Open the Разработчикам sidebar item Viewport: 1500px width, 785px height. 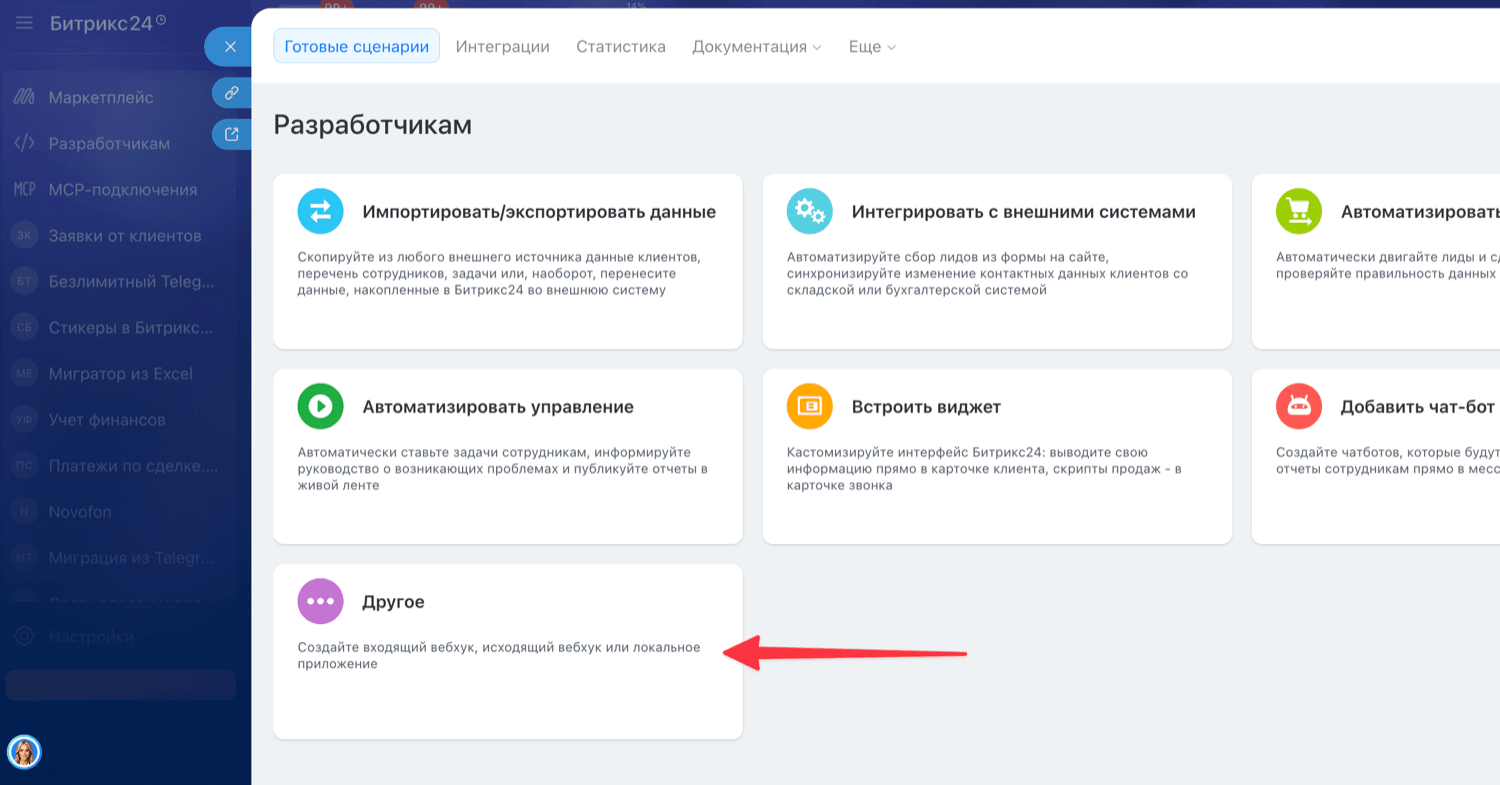(109, 143)
